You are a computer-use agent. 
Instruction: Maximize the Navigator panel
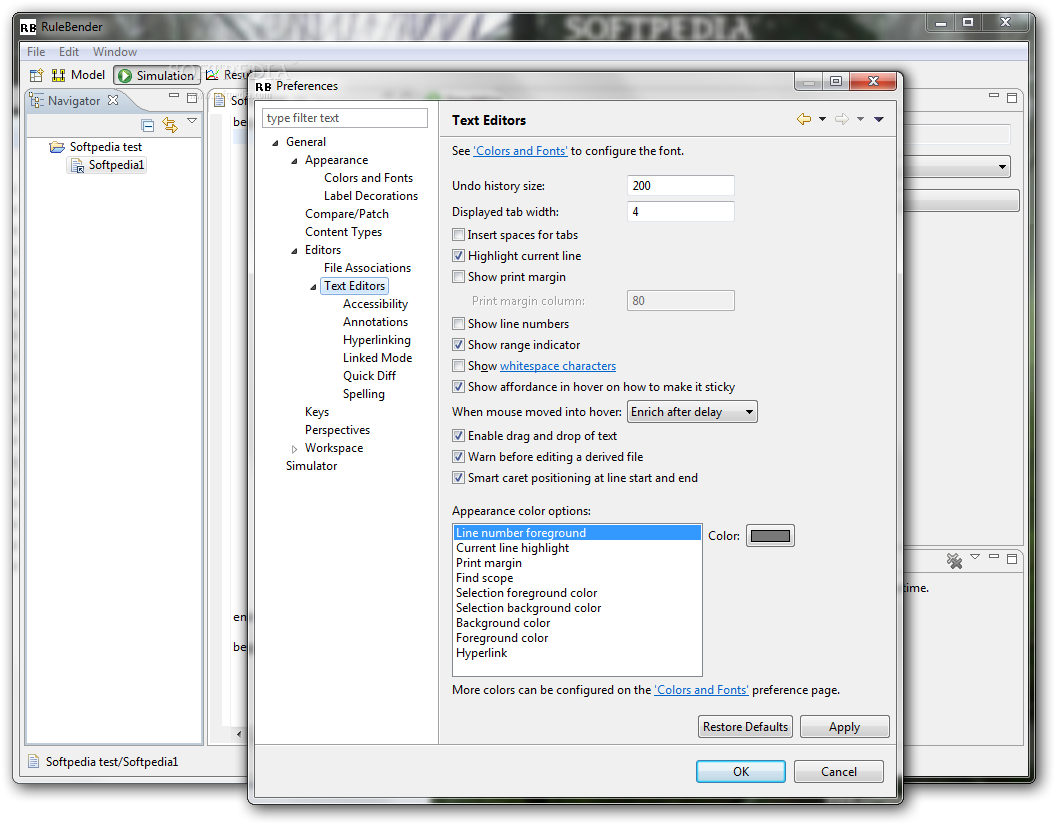point(192,98)
